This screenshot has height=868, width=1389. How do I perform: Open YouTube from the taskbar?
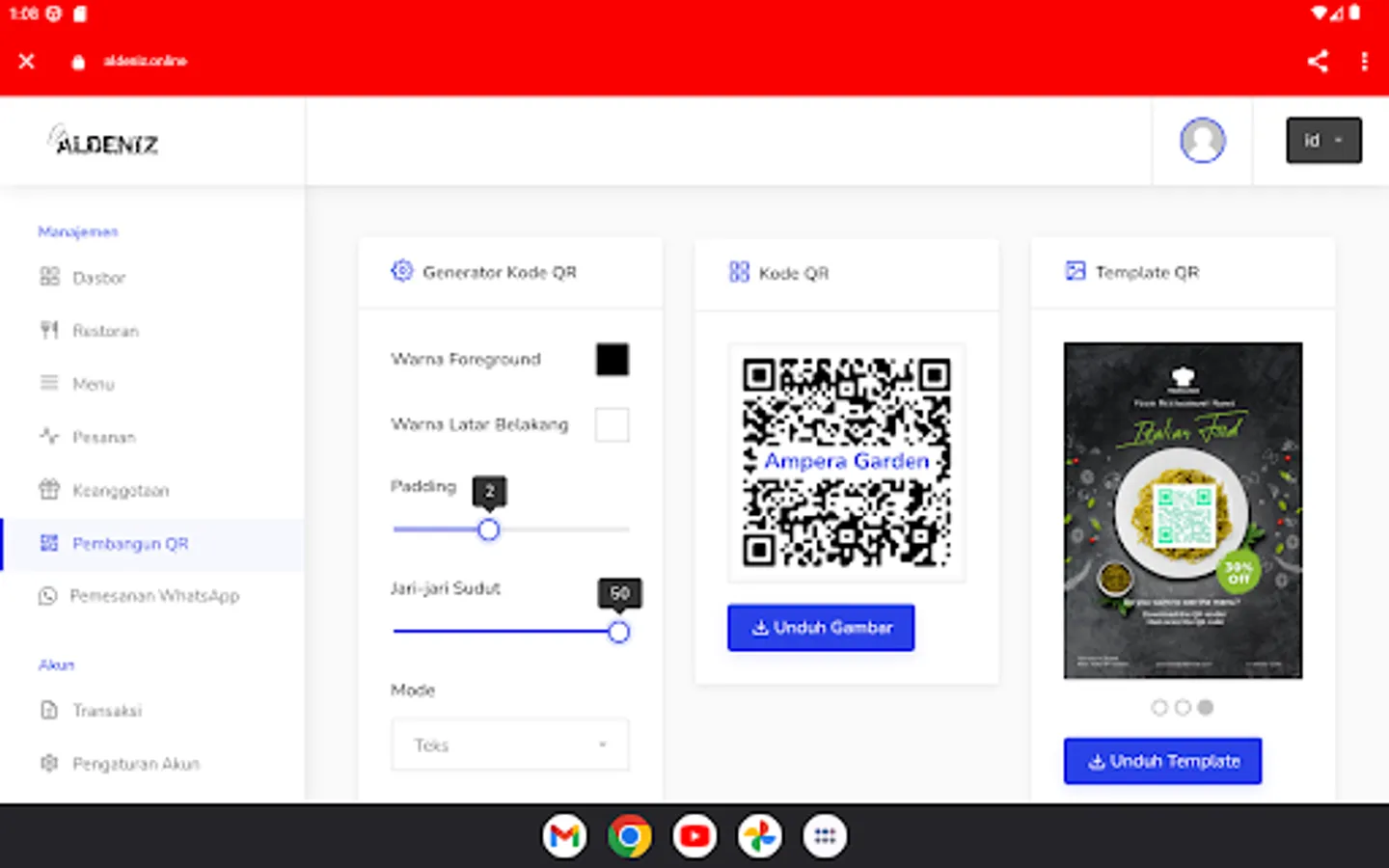694,836
